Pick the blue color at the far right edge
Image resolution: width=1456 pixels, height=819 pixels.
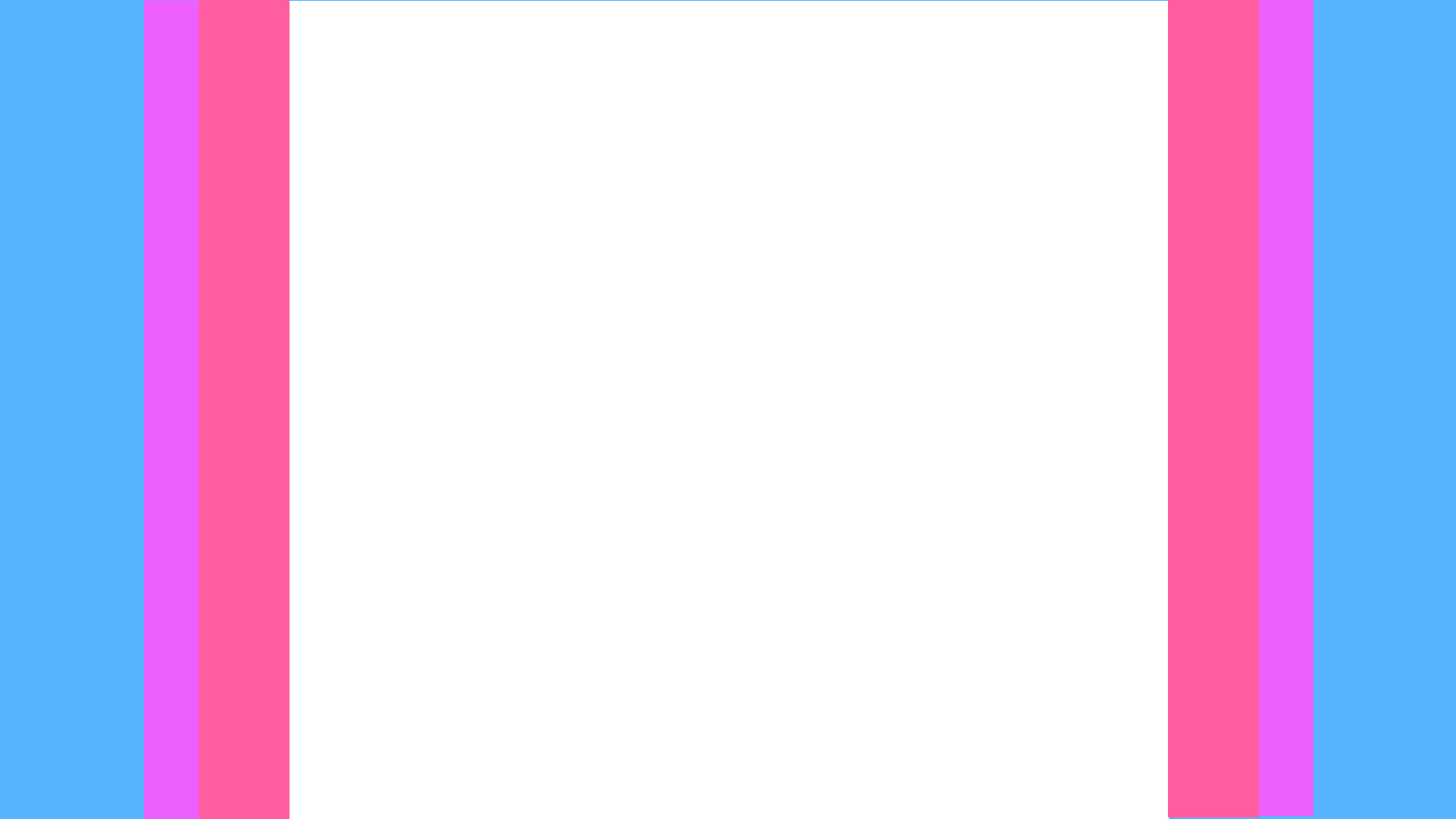(1385, 409)
